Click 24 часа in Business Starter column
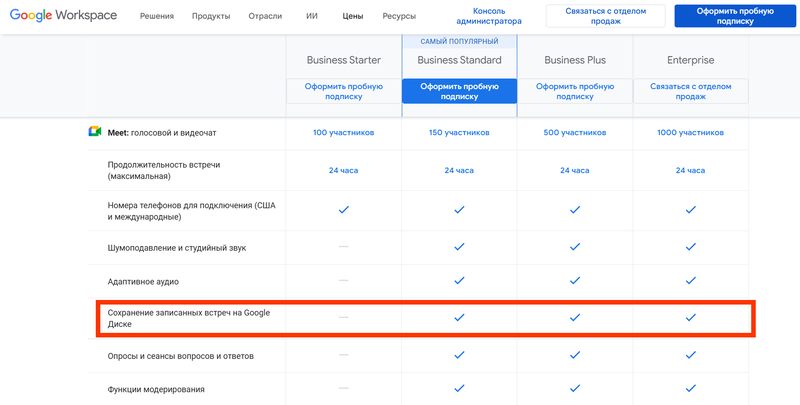 click(x=344, y=170)
